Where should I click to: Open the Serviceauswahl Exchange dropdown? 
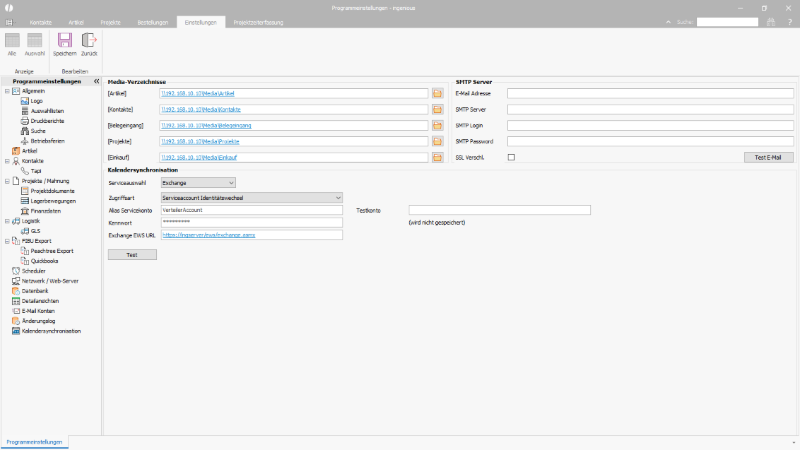pos(198,183)
